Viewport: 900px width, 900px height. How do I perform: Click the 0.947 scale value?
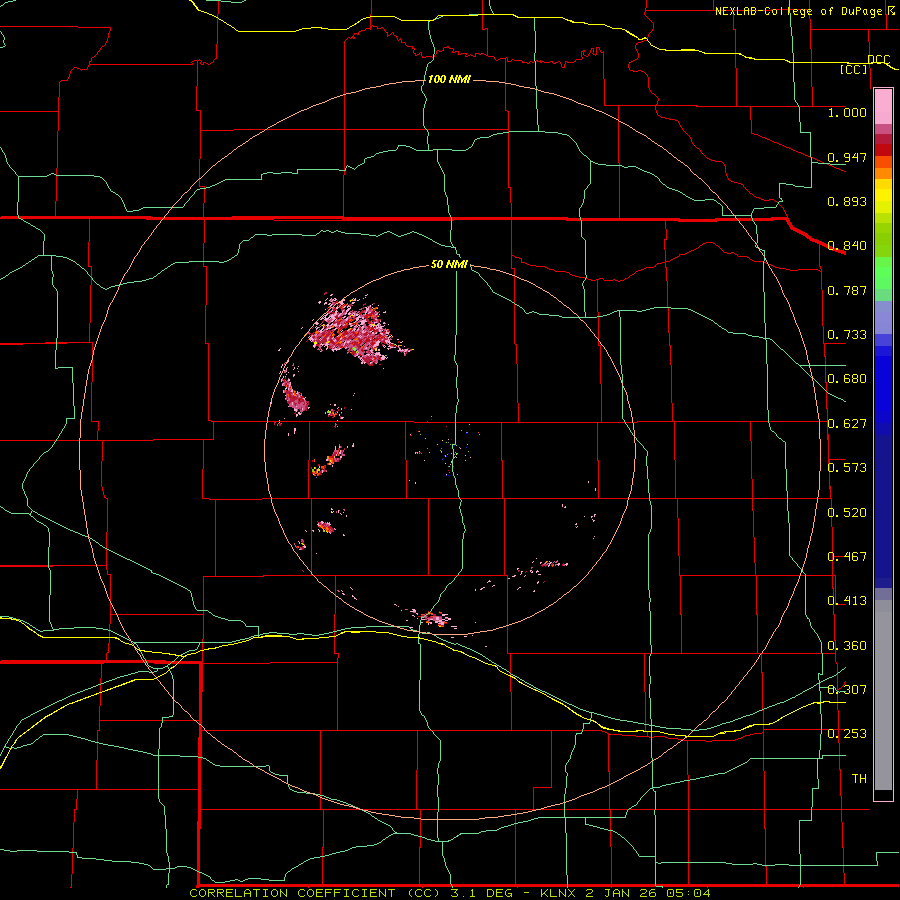[x=847, y=157]
